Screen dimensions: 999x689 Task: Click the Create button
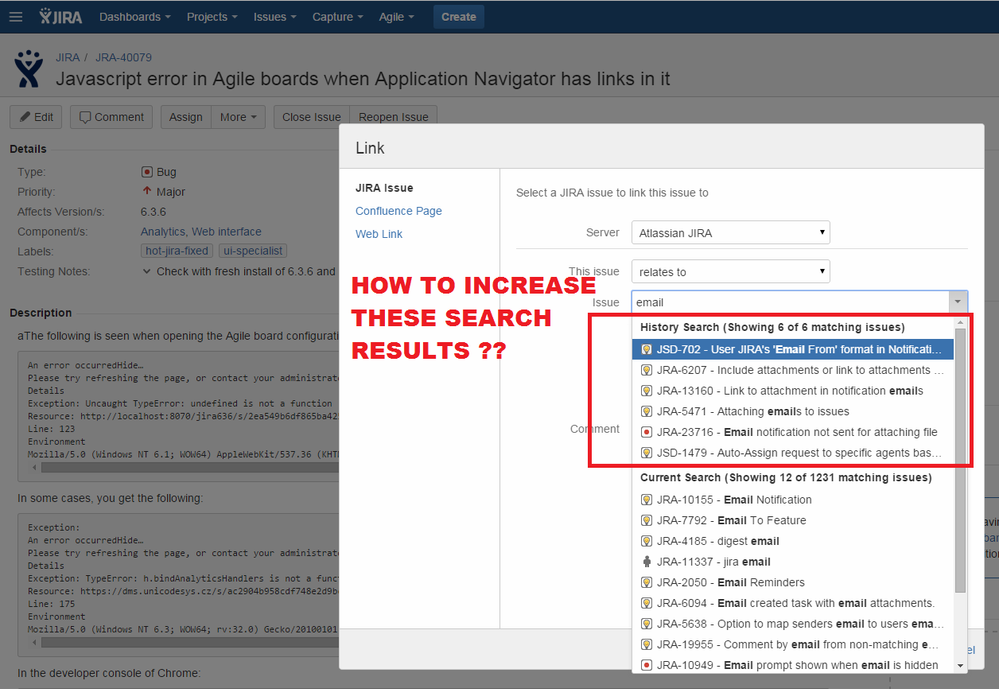(459, 17)
